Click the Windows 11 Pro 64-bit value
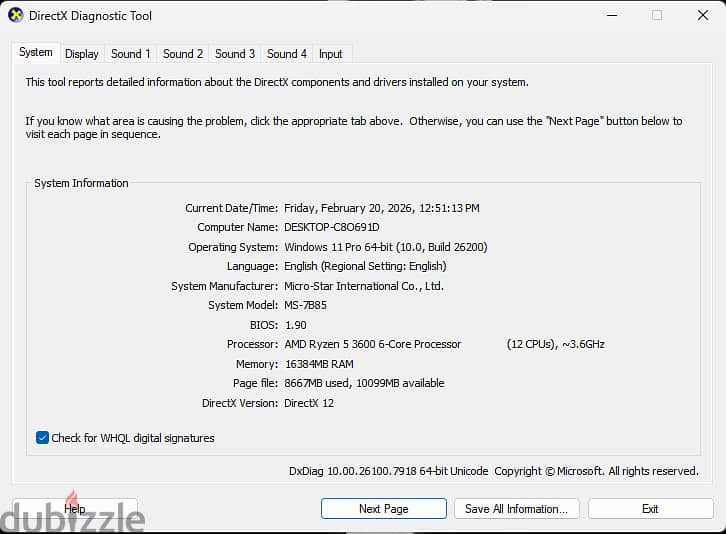Screen dimensions: 726x534 pyautogui.click(x=386, y=247)
